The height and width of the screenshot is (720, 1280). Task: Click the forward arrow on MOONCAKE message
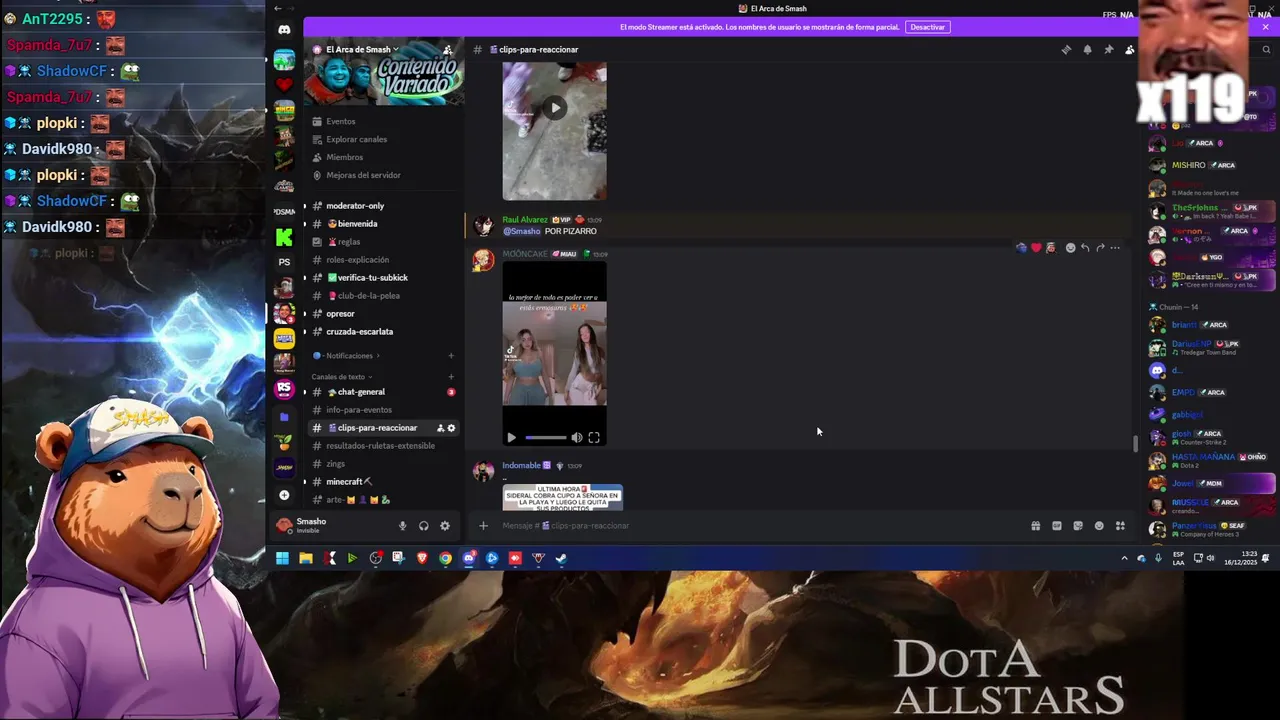coord(1100,248)
